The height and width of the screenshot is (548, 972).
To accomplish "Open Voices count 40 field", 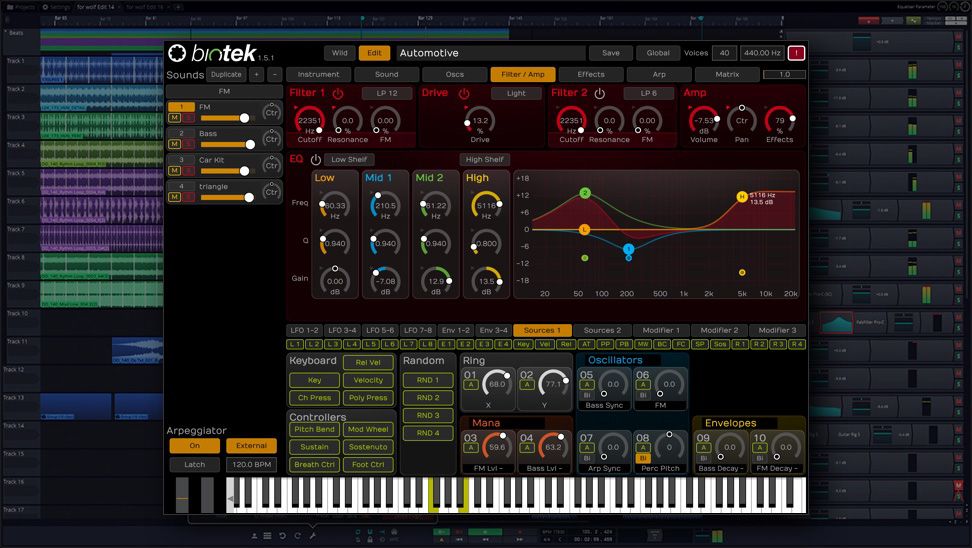I will coord(724,53).
